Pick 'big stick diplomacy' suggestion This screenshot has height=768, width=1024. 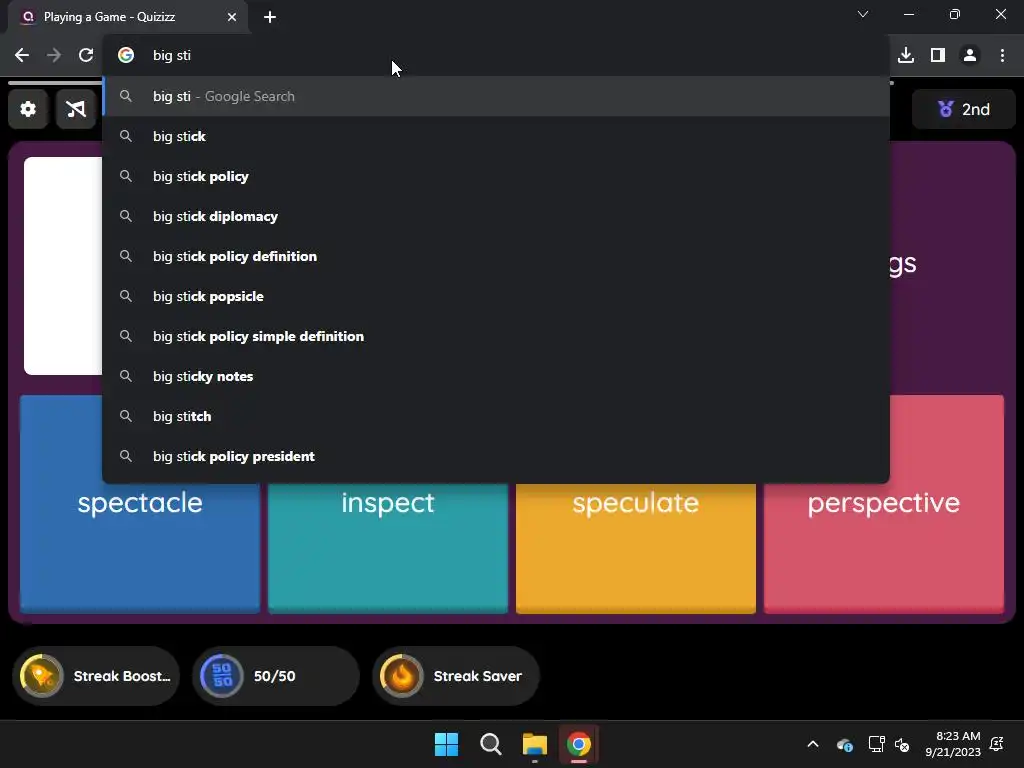coord(496,216)
